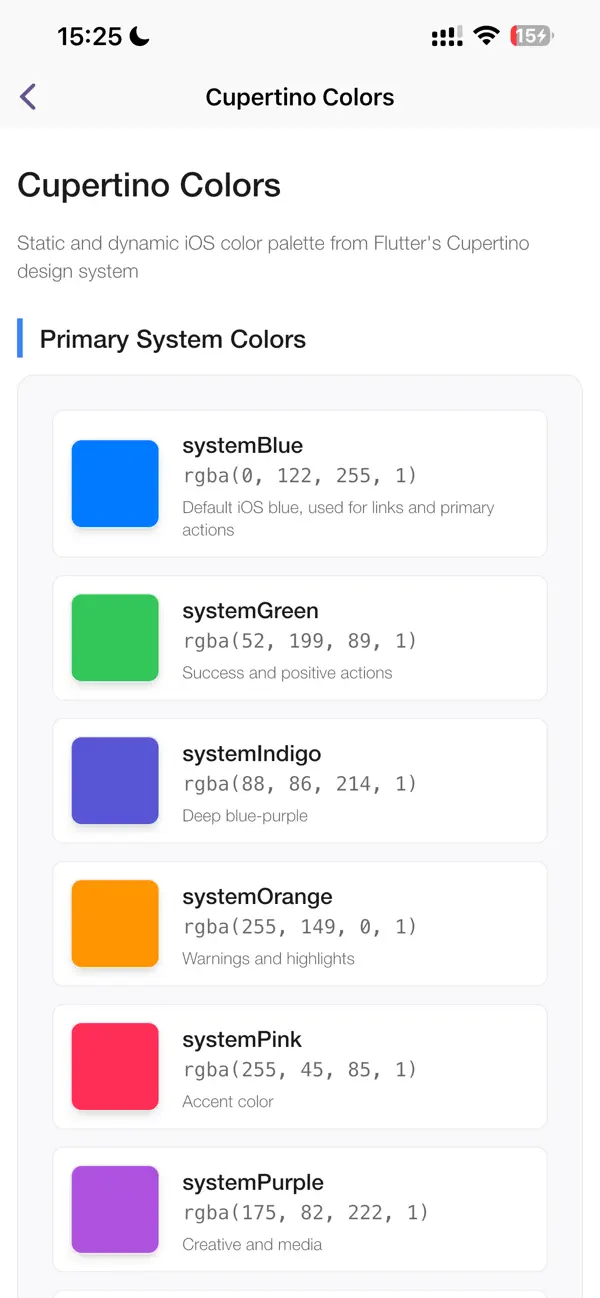Tap the battery indicator showing 15 percent
Screen dimensions: 600x1298
click(x=531, y=35)
